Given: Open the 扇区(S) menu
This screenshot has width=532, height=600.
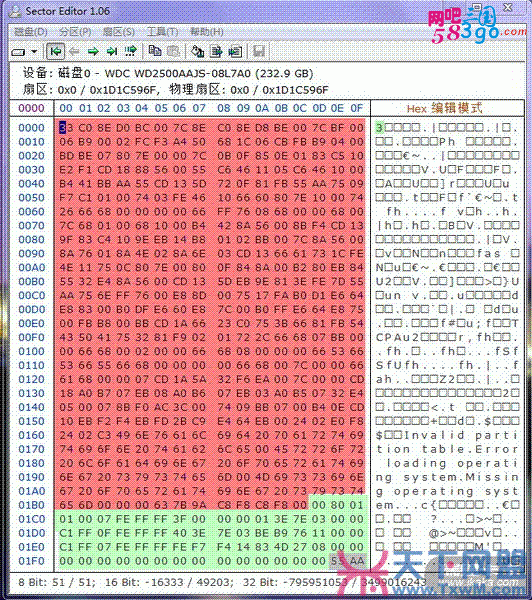Looking at the screenshot, I should [119, 32].
